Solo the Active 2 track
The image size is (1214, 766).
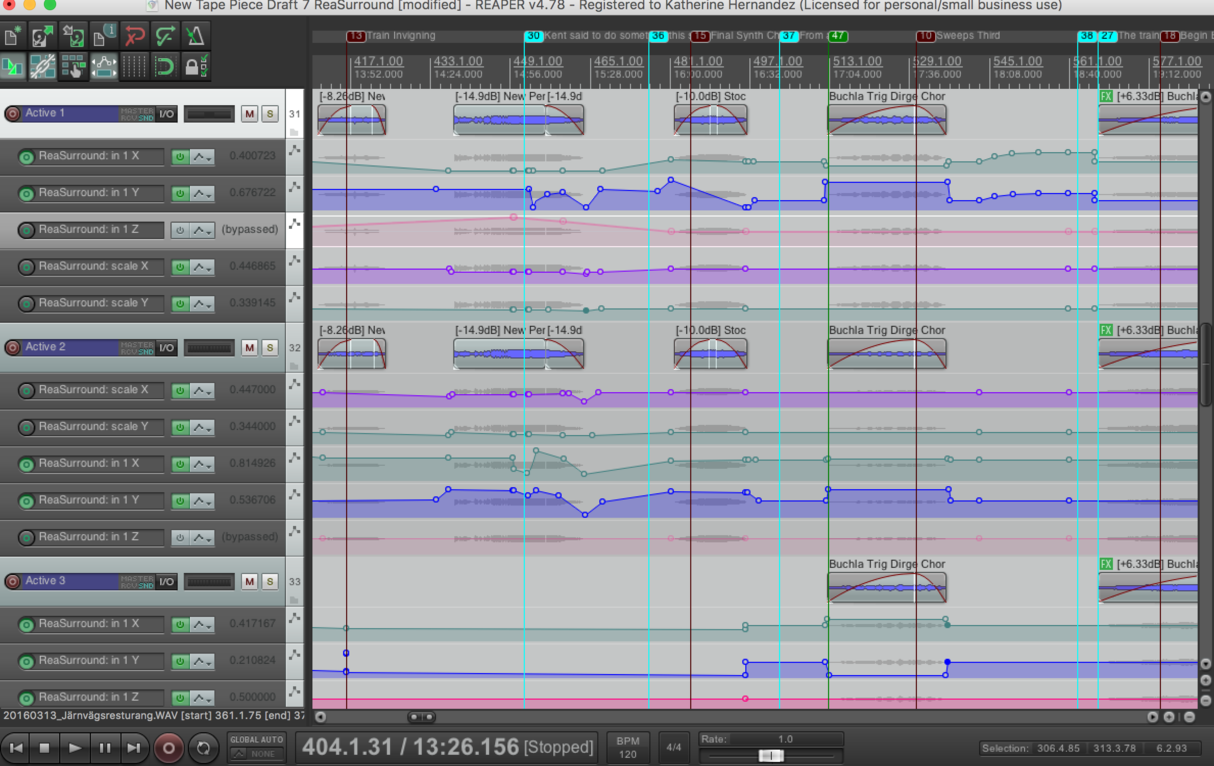tap(270, 348)
